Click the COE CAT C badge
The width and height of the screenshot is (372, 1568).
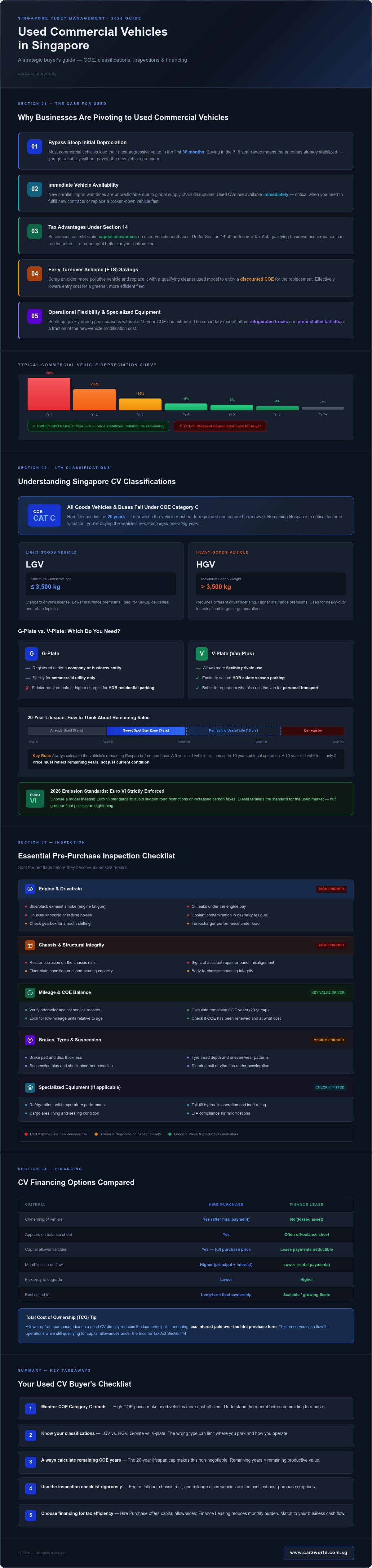[44, 515]
